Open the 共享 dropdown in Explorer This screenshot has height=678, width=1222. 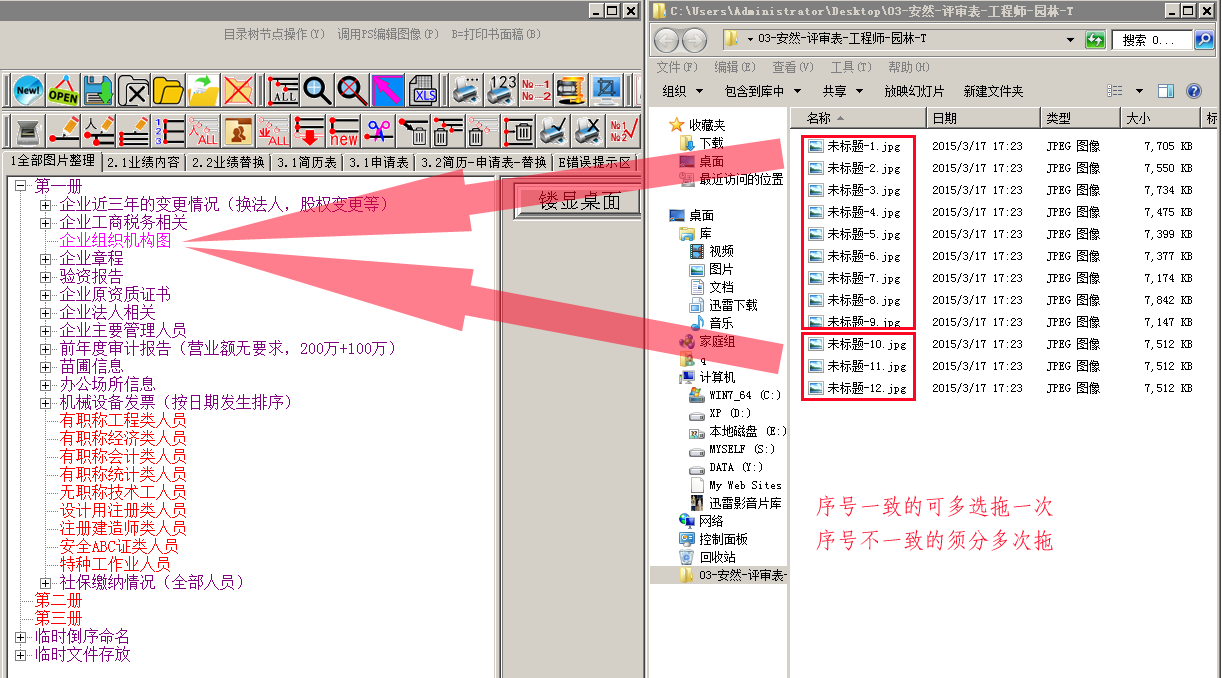[x=841, y=91]
